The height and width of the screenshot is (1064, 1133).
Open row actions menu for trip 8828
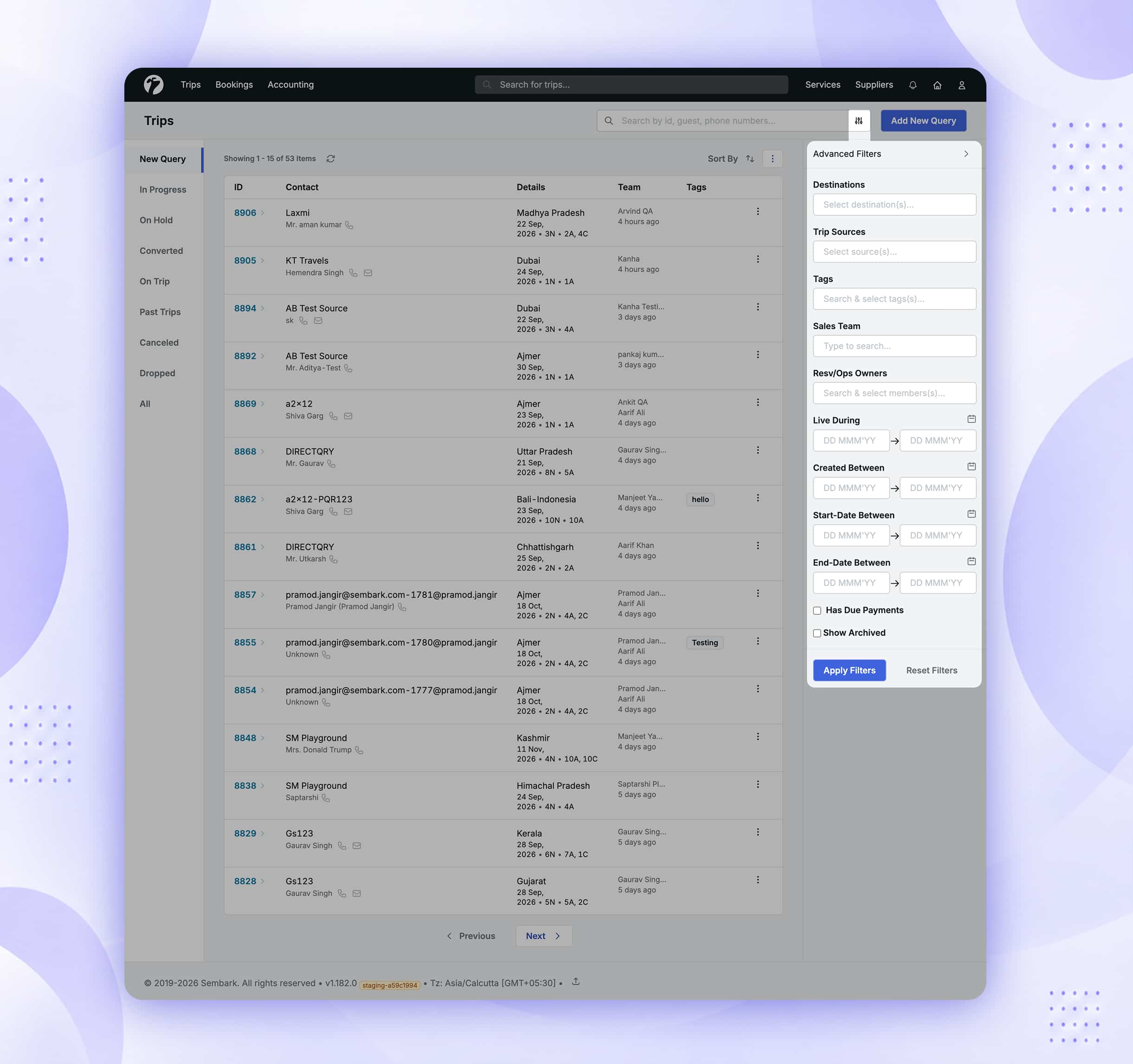pyautogui.click(x=758, y=880)
